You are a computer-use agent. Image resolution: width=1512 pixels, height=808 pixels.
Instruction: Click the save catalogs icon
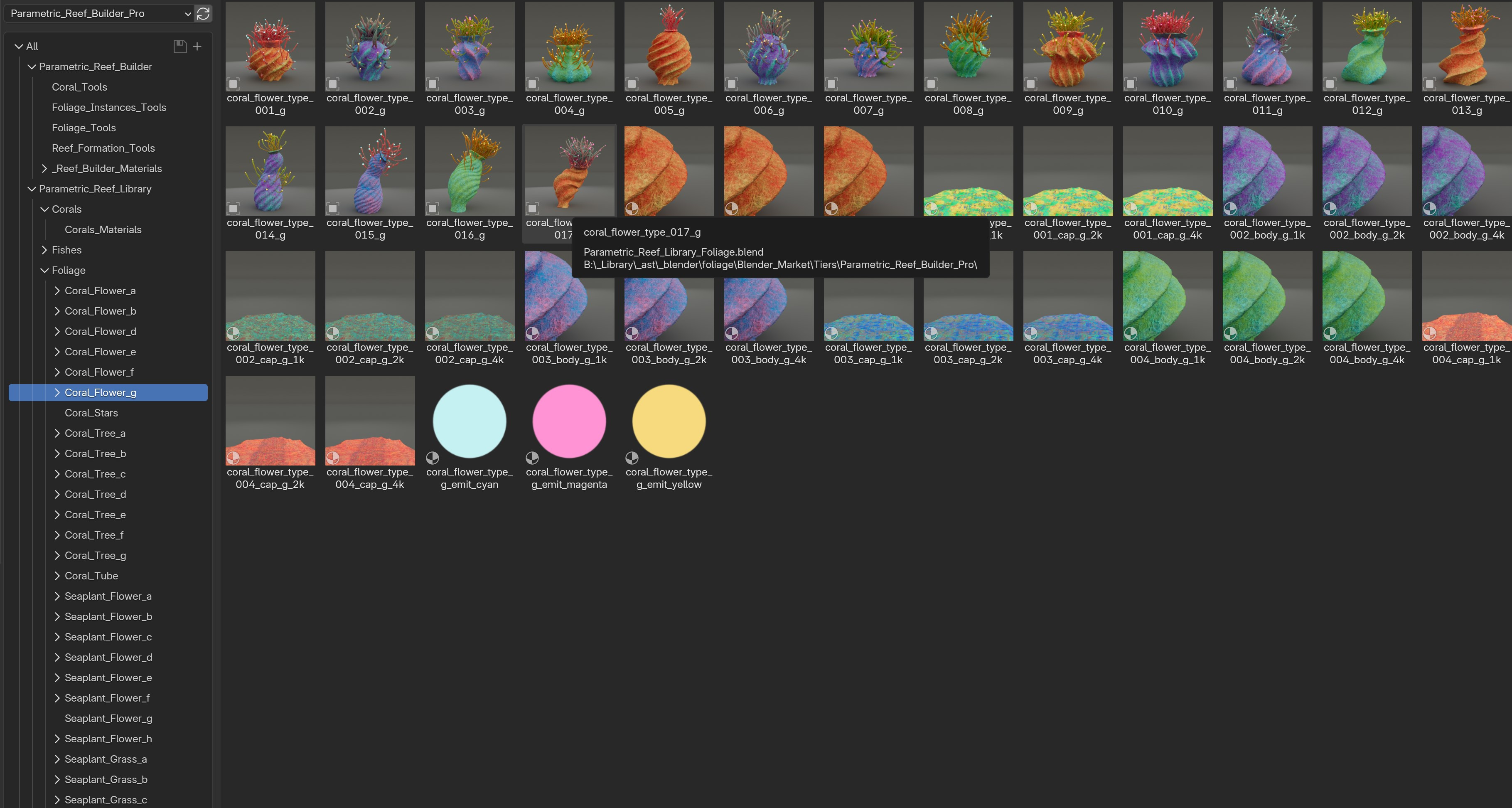(179, 47)
